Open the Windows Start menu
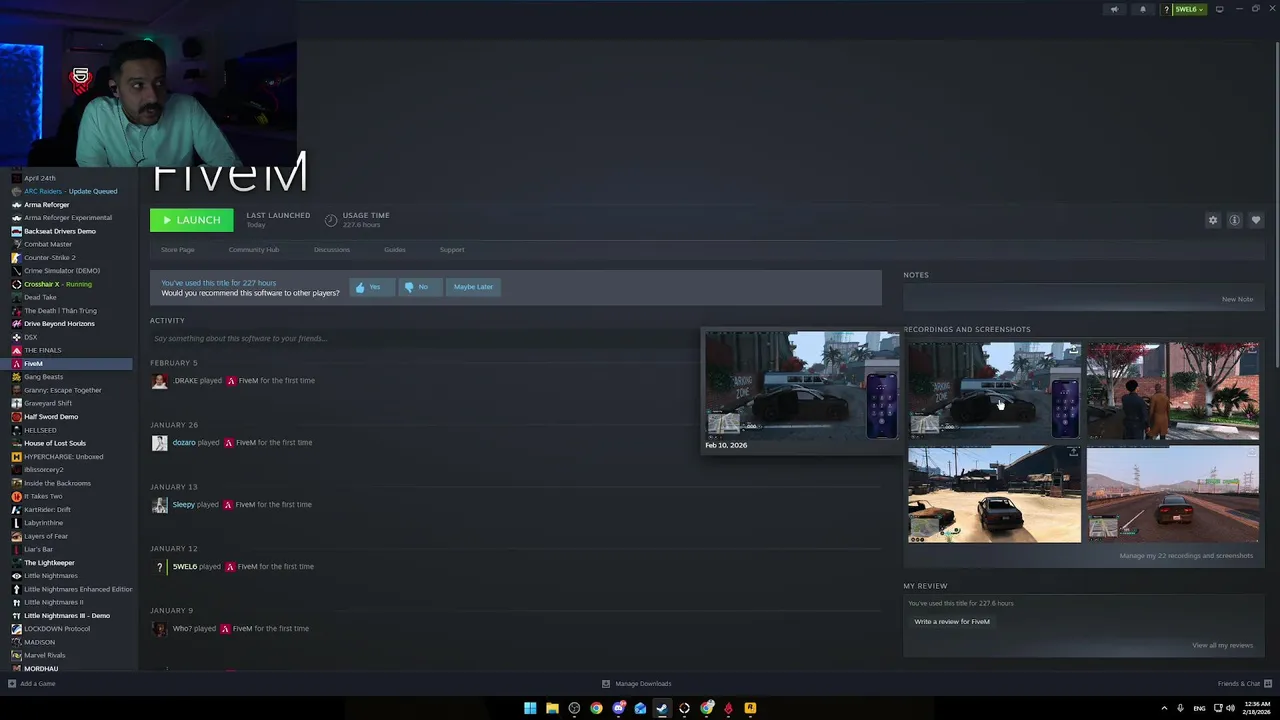 click(x=530, y=708)
